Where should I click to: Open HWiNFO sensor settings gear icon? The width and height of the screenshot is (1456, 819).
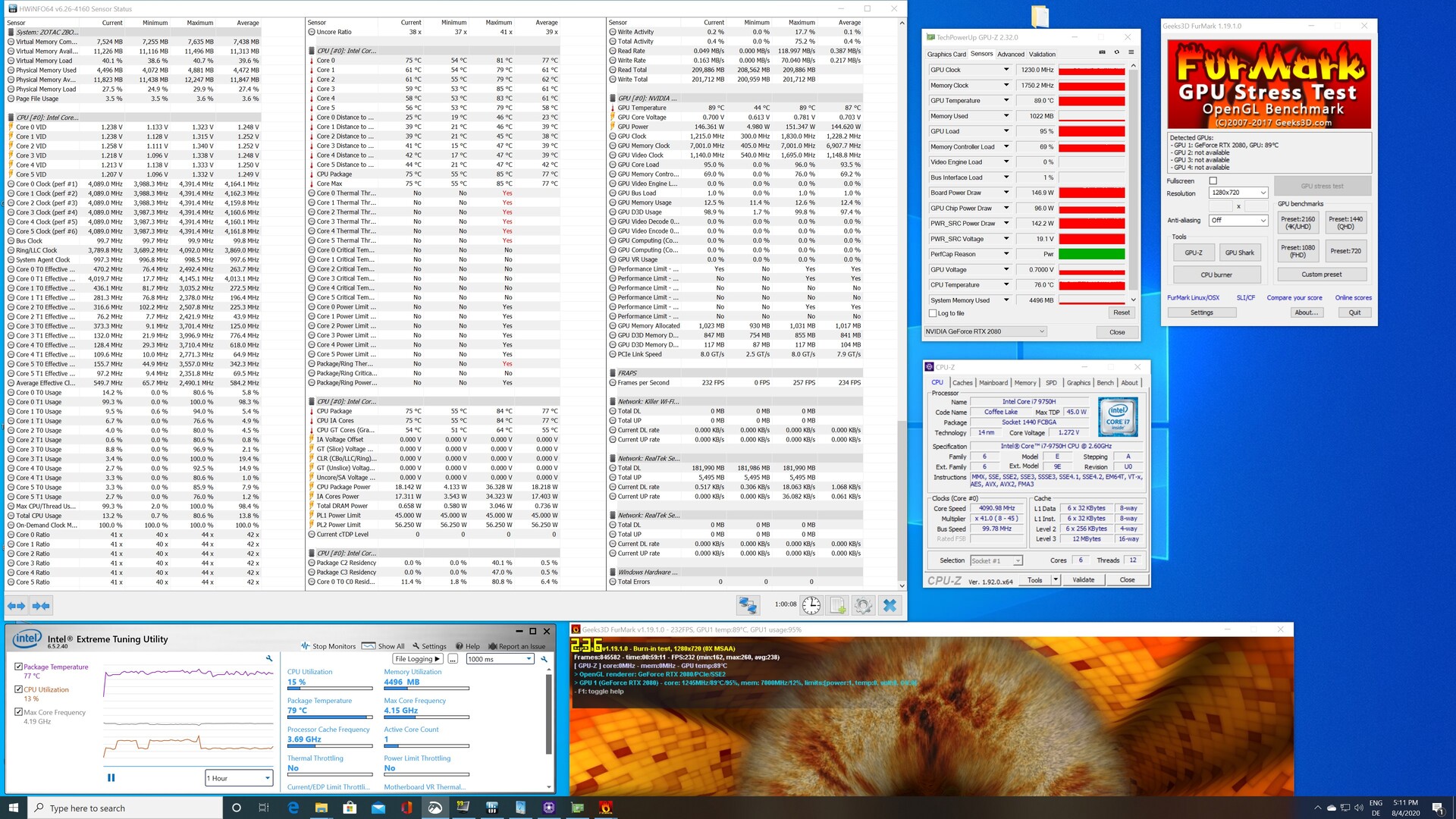(863, 605)
